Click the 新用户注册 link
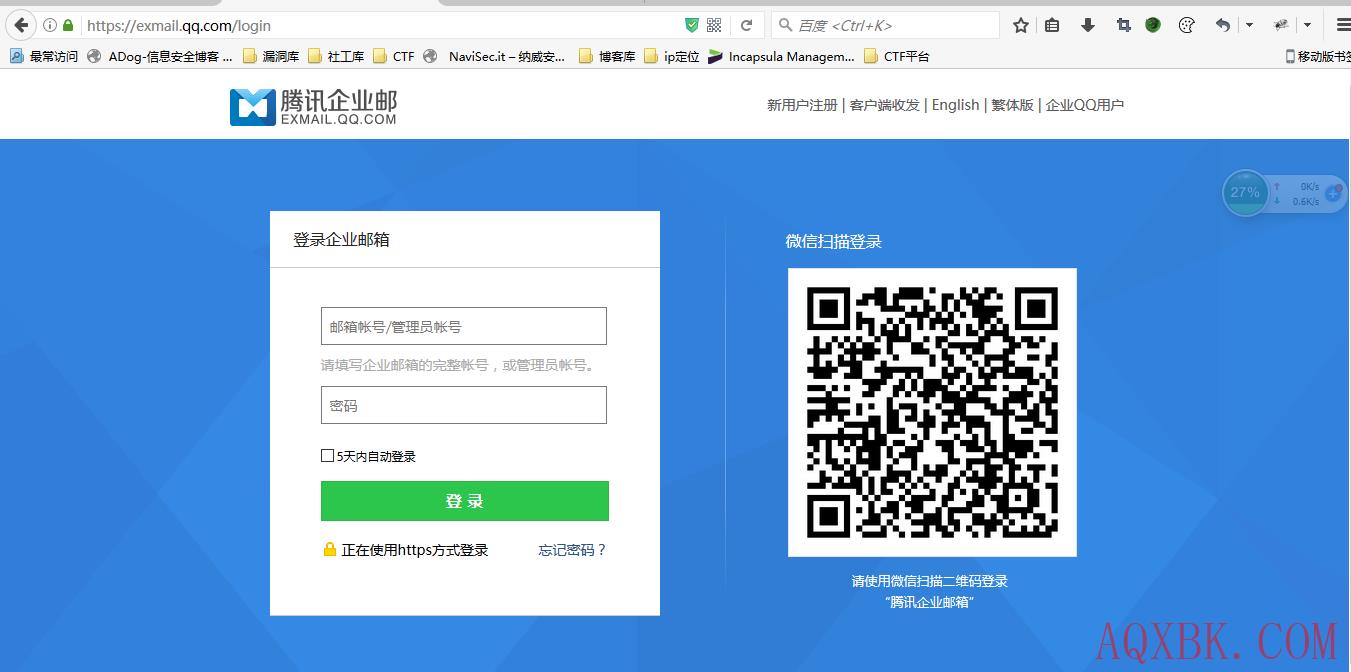1351x672 pixels. 802,105
